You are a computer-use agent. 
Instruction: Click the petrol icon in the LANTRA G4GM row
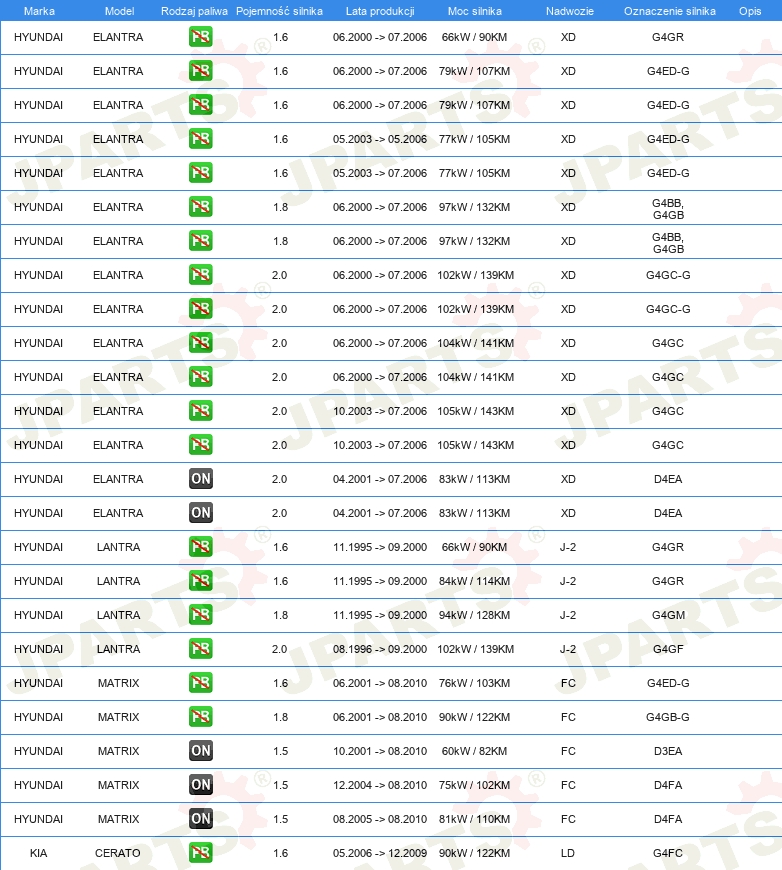pos(200,615)
